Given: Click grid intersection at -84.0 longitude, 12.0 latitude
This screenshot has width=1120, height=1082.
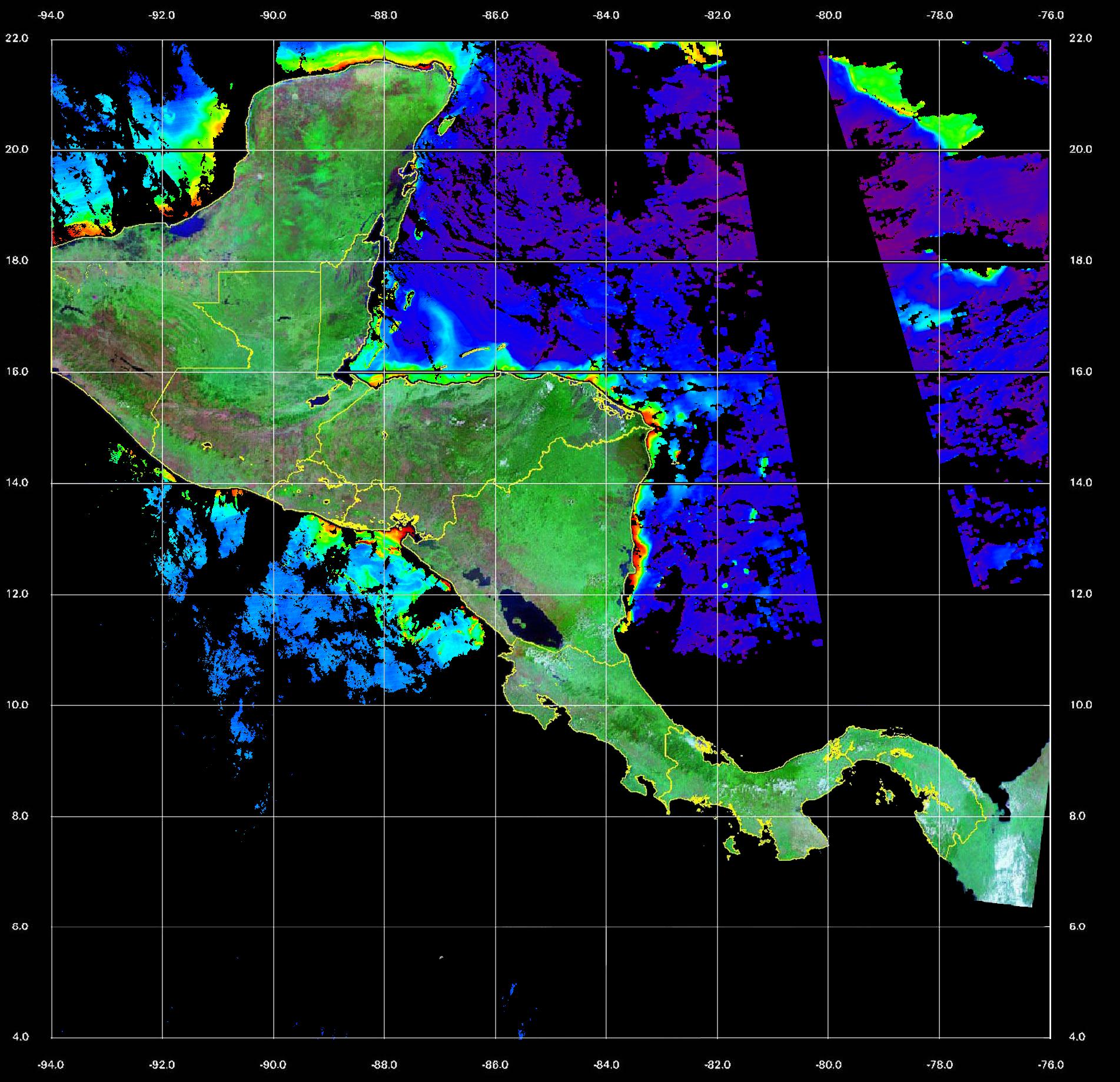Looking at the screenshot, I should 606,594.
